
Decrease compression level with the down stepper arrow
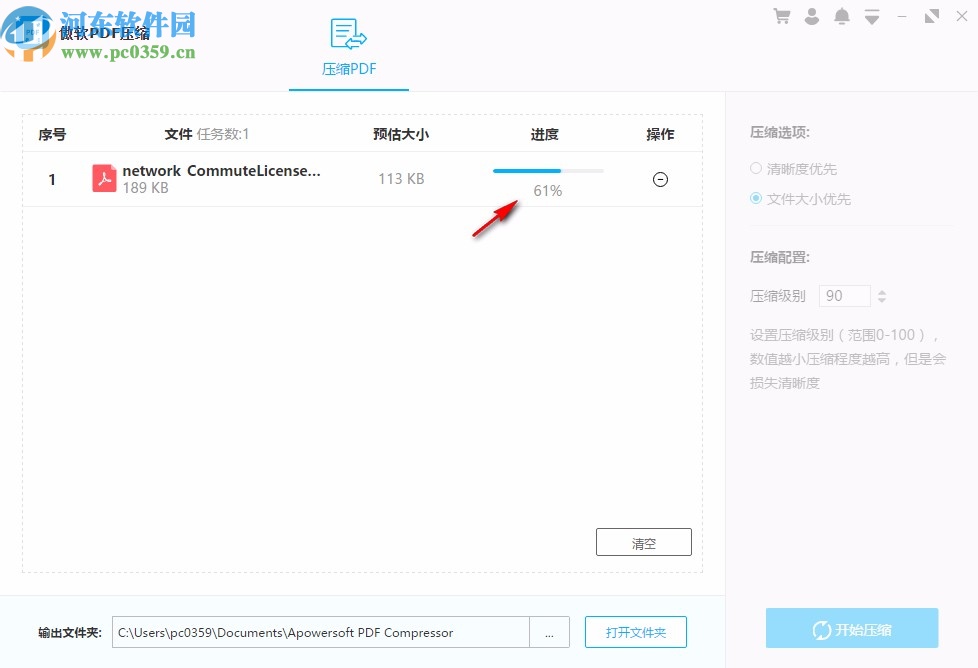(882, 300)
